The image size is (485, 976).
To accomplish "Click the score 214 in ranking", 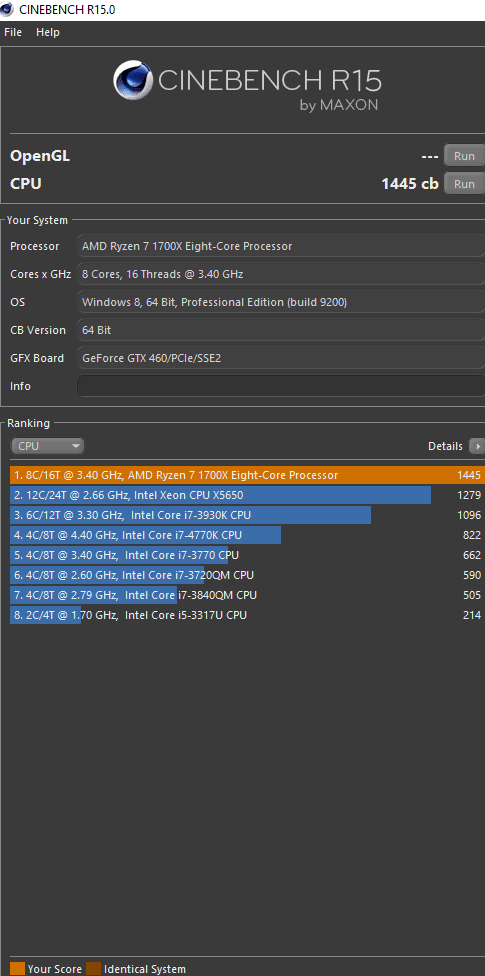I will (x=472, y=615).
